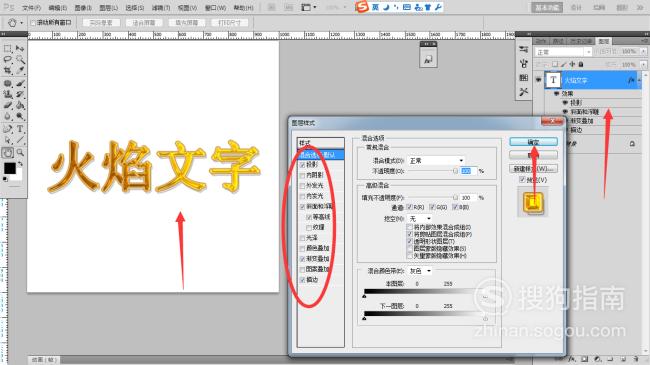Image resolution: width=650 pixels, height=365 pixels.
Task: Uncheck the 描边 stroke style checkbox
Action: coord(303,280)
